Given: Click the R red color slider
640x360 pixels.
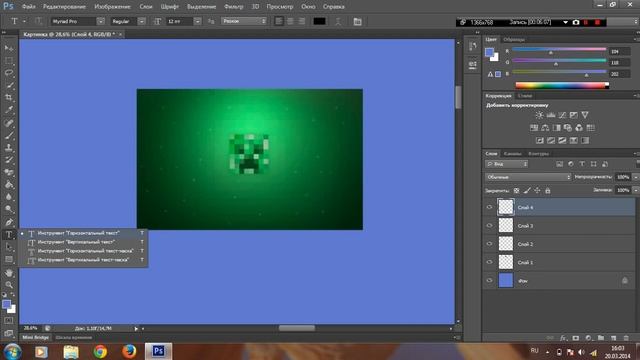Looking at the screenshot, I should point(559,50).
